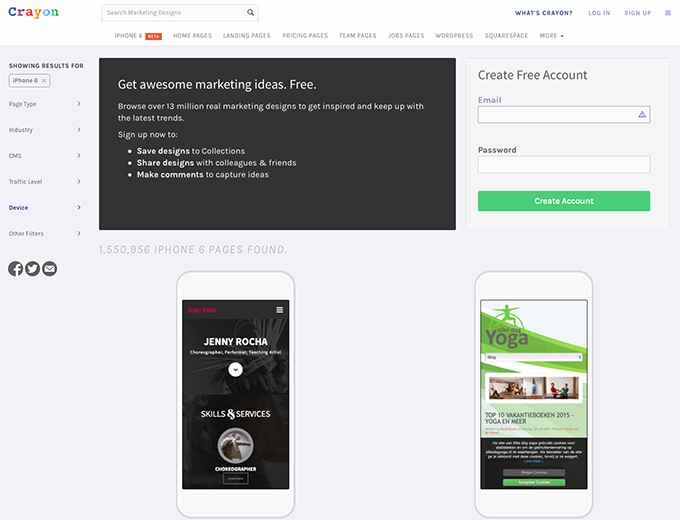Focus the Email input field
The image size is (680, 520).
point(564,114)
